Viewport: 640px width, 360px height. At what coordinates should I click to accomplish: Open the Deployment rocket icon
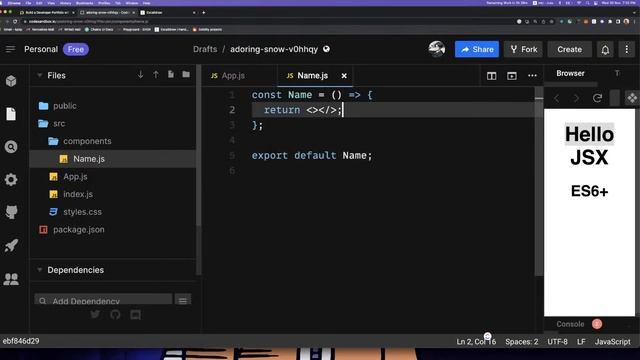click(11, 245)
